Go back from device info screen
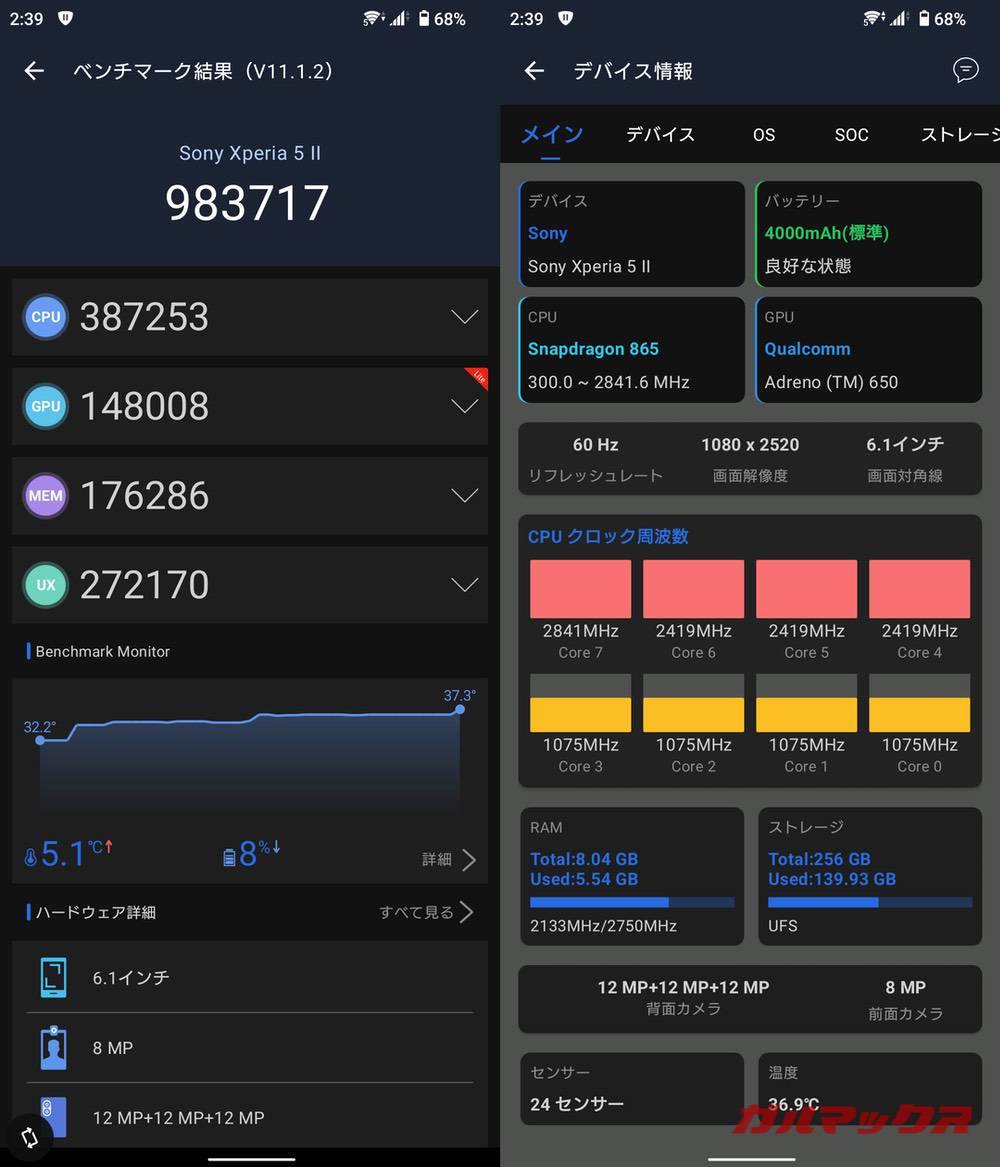This screenshot has height=1167, width=1000. [x=534, y=71]
